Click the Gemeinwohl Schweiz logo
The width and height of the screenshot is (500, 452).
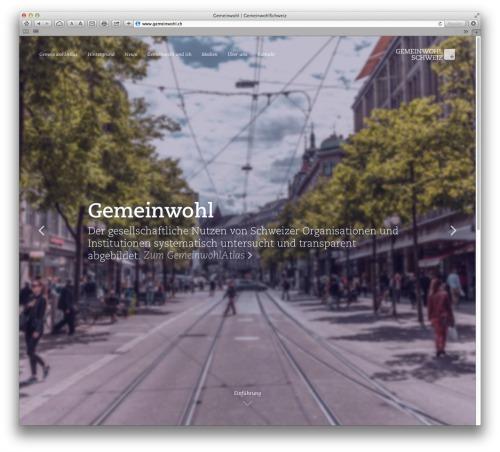[425, 54]
